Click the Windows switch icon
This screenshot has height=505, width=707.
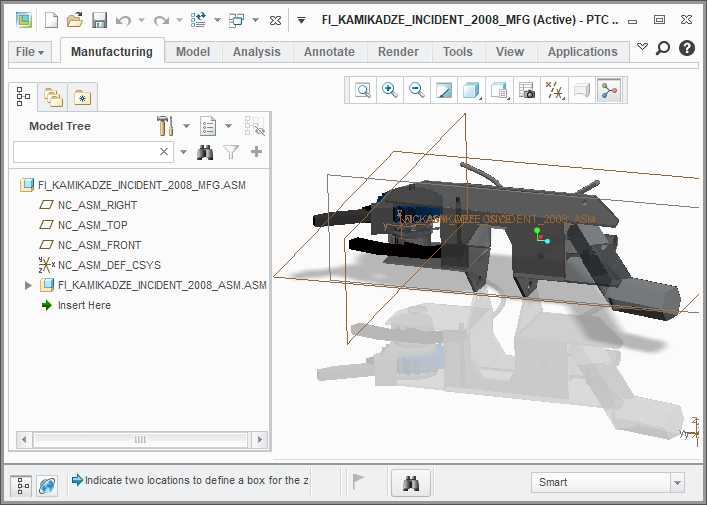point(236,20)
